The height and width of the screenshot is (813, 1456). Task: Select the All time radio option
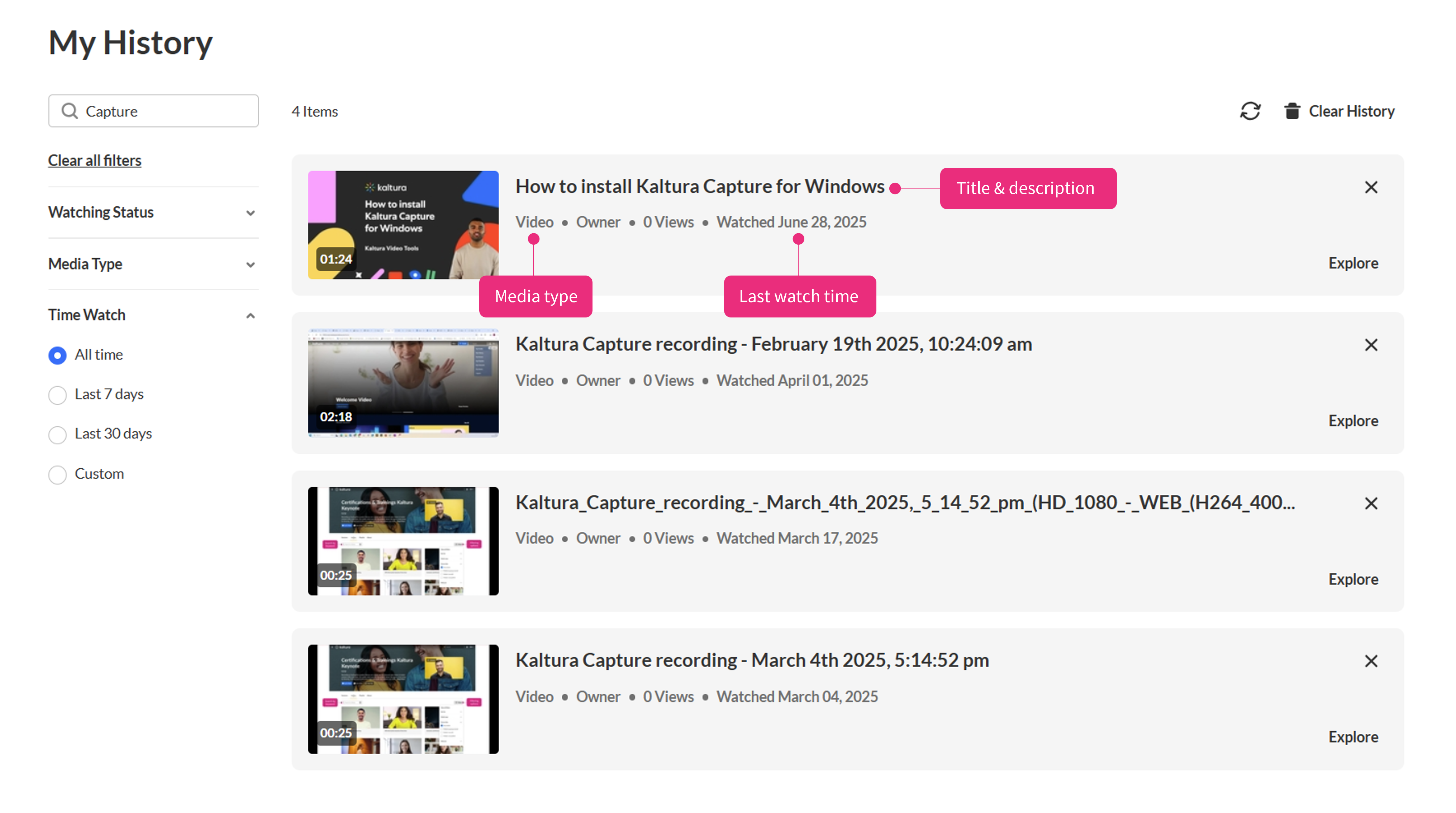coord(58,355)
